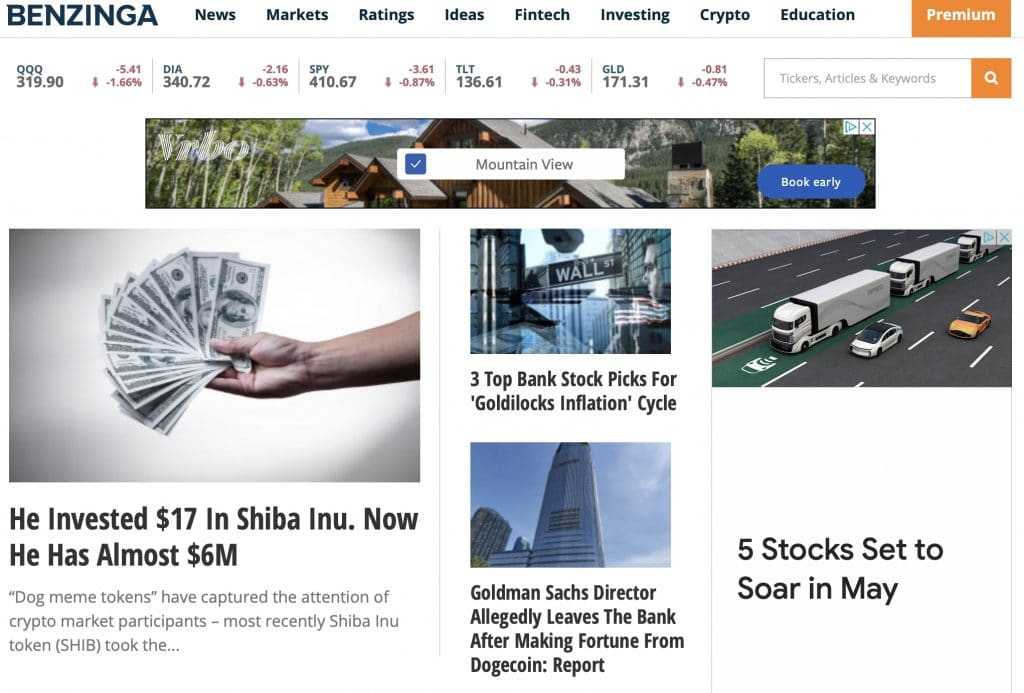Open the Ratings menu
This screenshot has height=693, width=1024.
point(386,15)
